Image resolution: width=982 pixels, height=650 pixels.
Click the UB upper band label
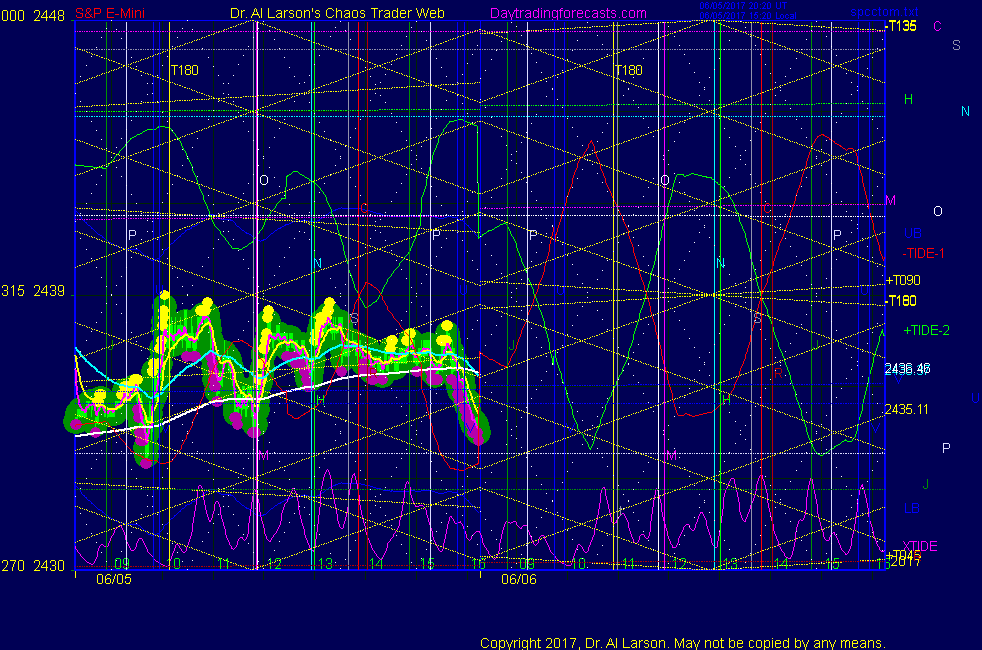pyautogui.click(x=912, y=233)
